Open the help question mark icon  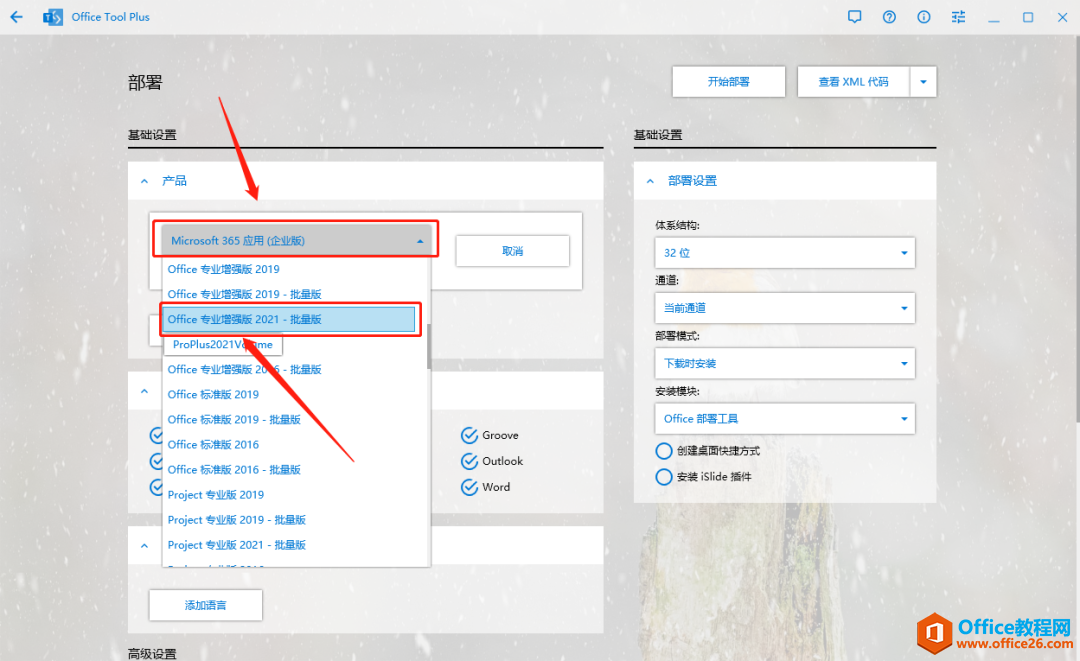(x=889, y=17)
